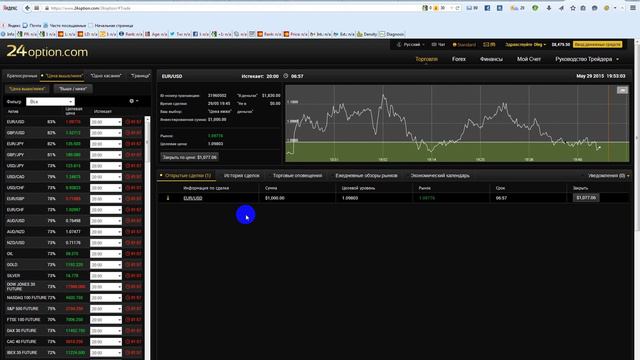Open the expiry dropdown in the OIL row
The image size is (640, 360).
point(106,254)
